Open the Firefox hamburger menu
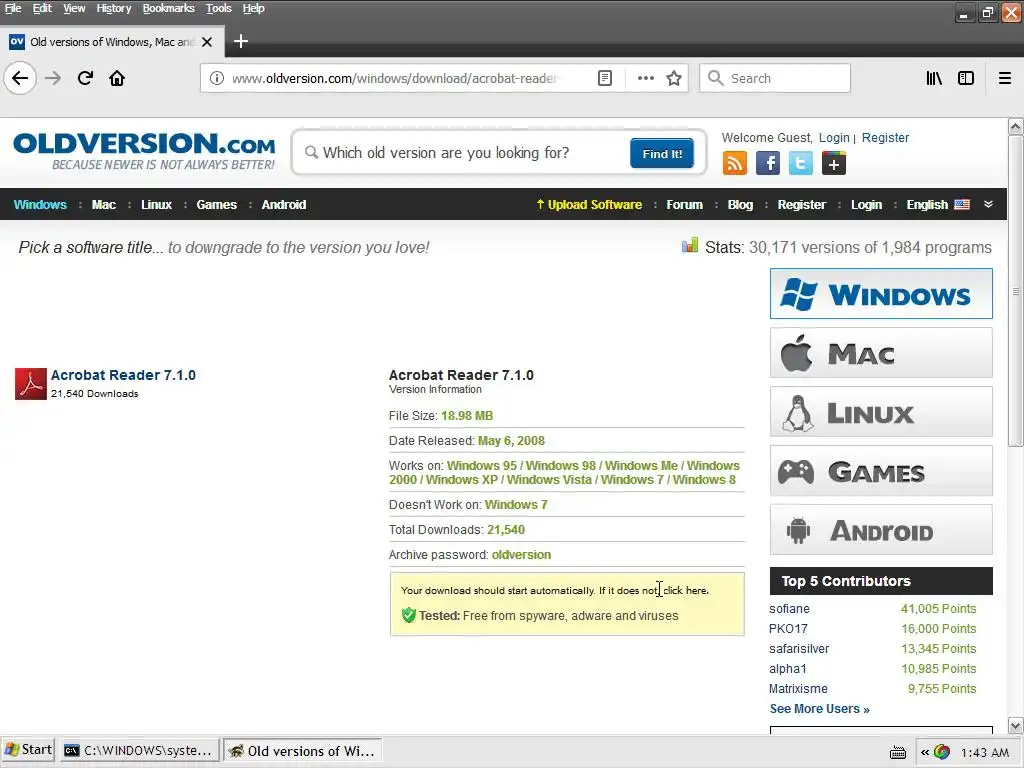Screen dimensions: 1024x768 [x=1005, y=78]
